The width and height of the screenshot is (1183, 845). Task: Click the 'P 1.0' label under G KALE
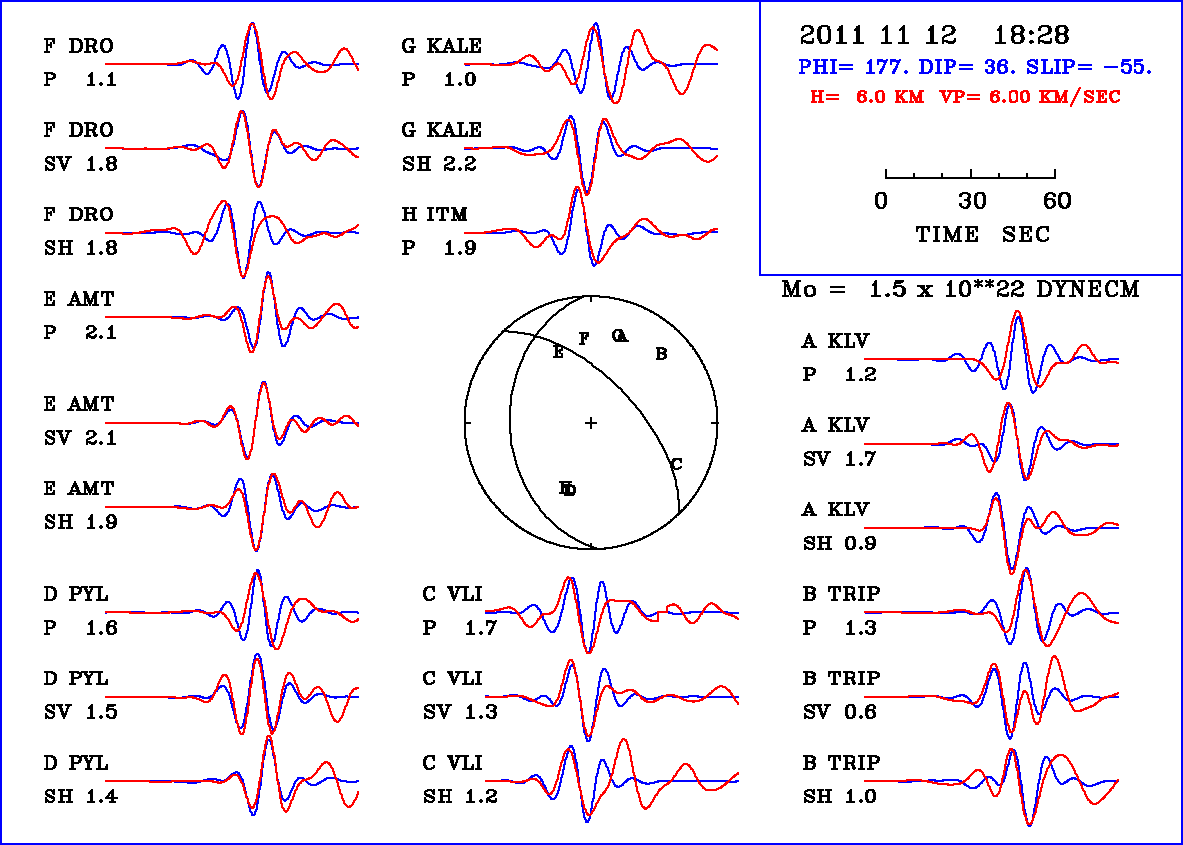(x=439, y=79)
